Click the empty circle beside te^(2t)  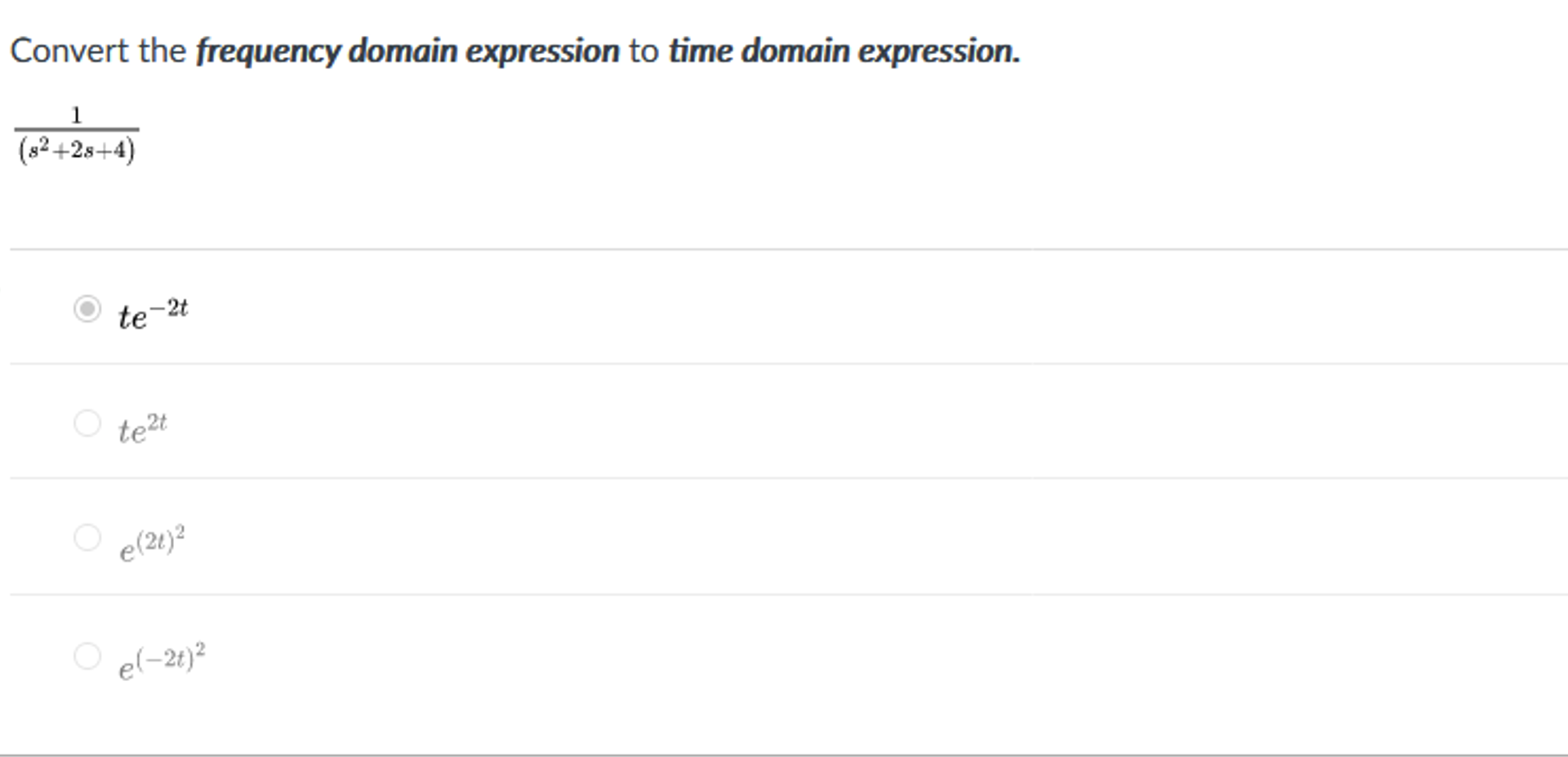tap(87, 423)
